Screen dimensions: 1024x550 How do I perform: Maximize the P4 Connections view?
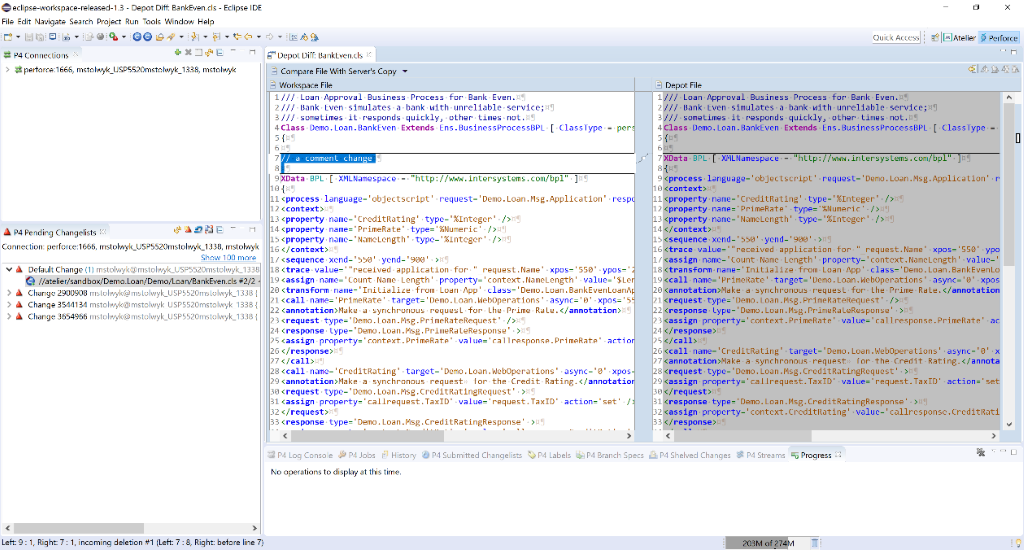pos(252,52)
